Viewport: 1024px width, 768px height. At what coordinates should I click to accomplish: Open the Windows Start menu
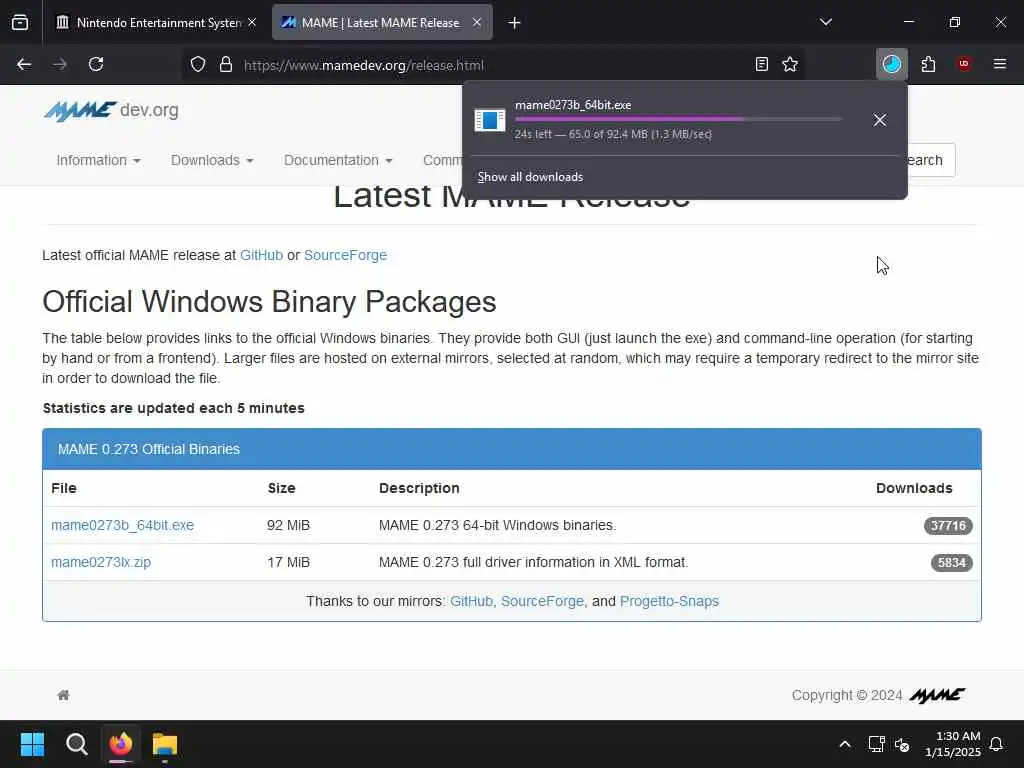click(x=32, y=744)
